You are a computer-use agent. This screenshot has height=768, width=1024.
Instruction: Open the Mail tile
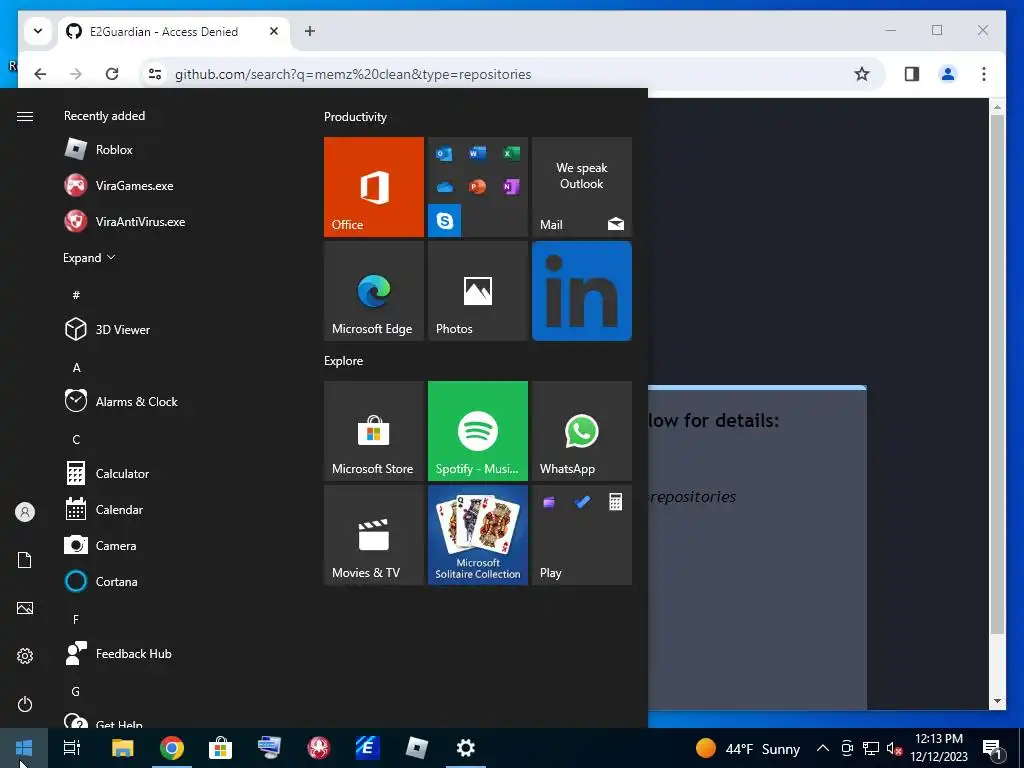point(582,187)
